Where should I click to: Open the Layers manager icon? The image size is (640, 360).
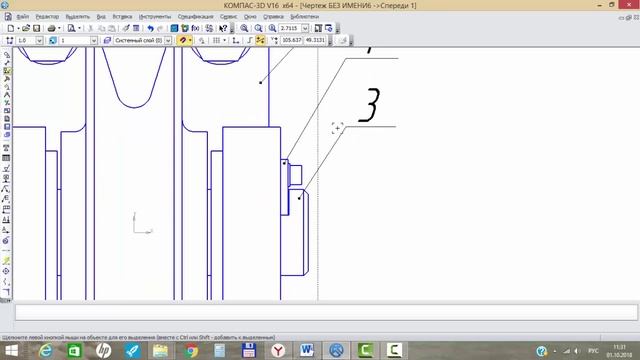point(107,40)
